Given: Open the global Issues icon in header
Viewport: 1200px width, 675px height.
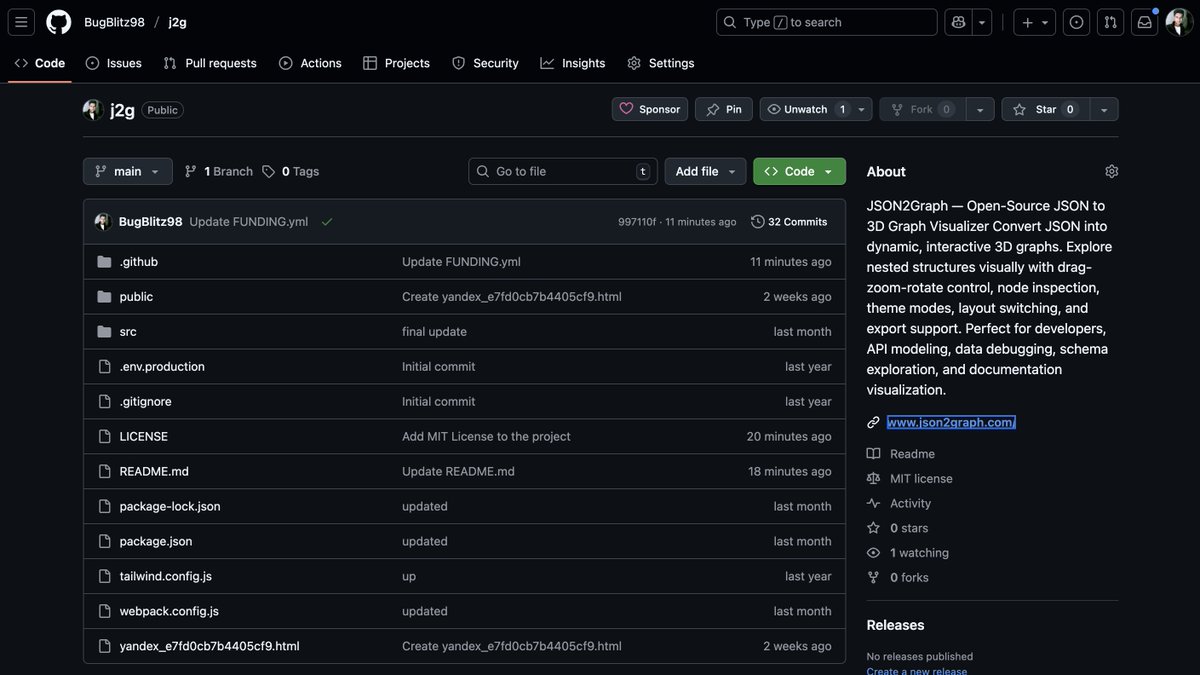Looking at the screenshot, I should coord(1076,22).
